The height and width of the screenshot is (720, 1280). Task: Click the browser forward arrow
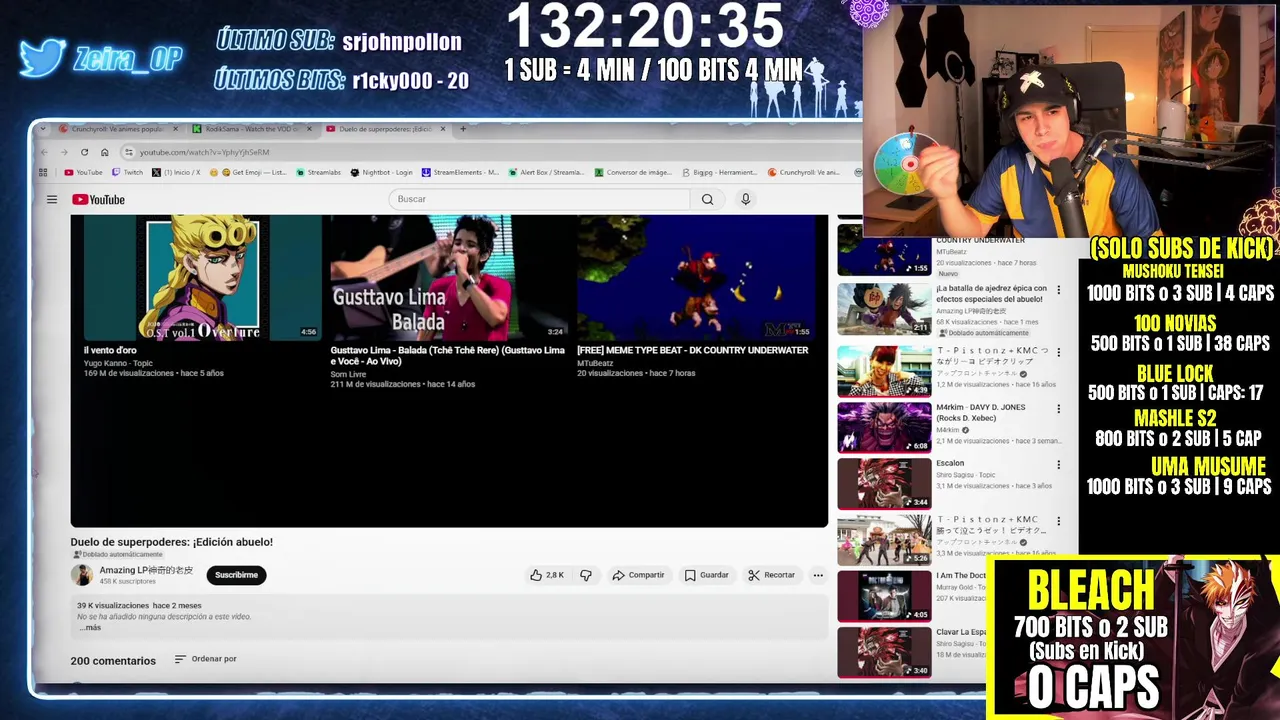coord(64,152)
